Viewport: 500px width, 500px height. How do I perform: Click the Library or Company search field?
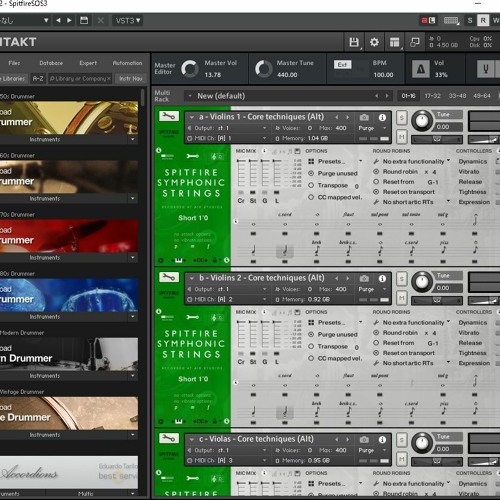point(80,79)
